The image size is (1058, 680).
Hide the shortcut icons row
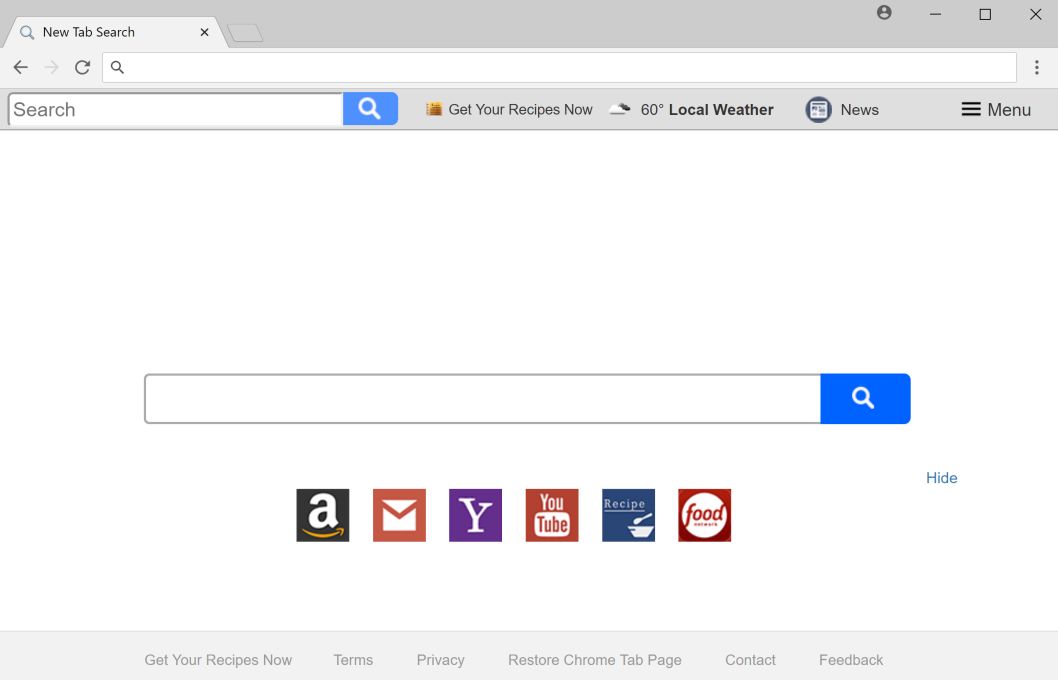(x=941, y=478)
